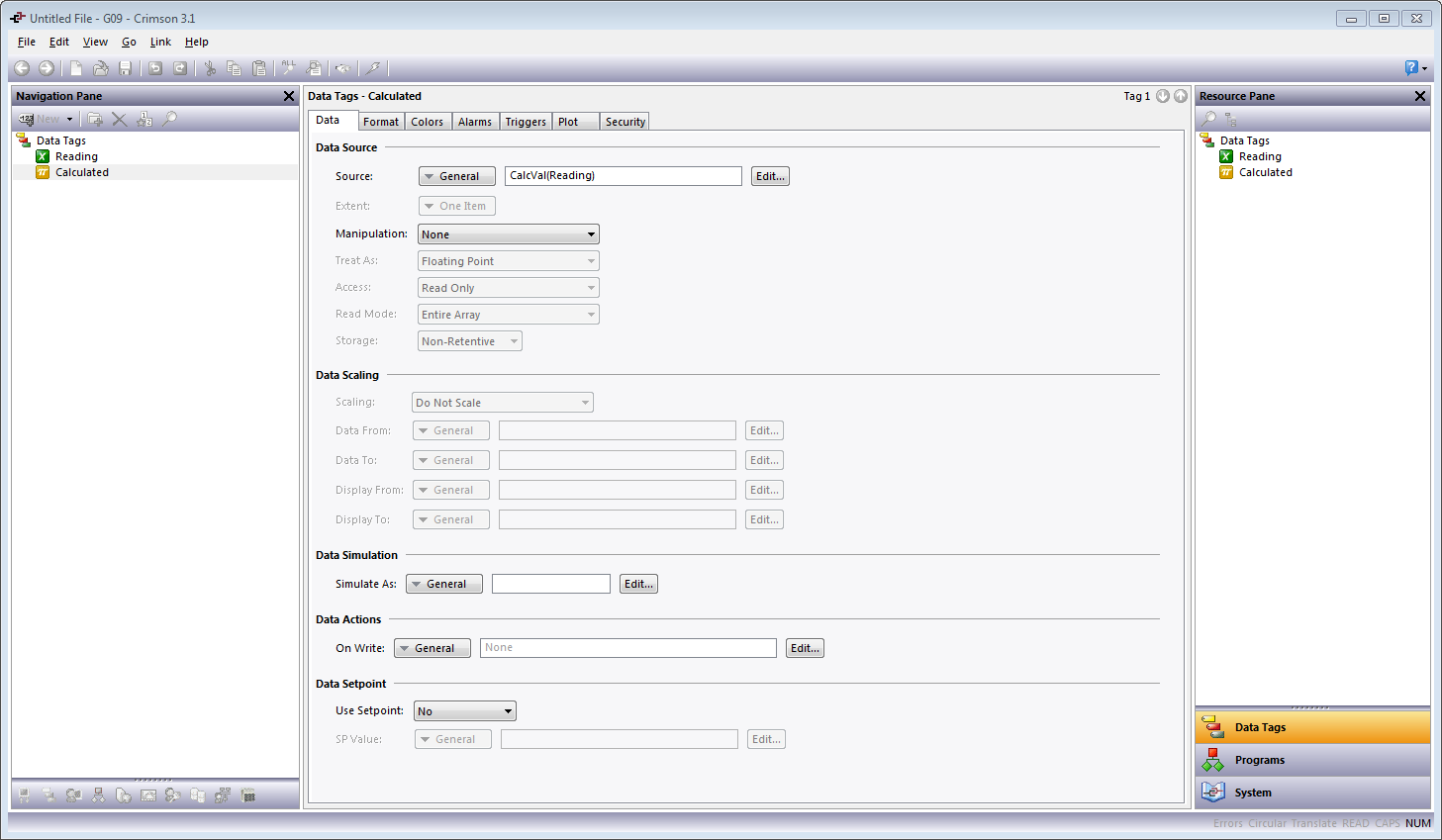
Task: Click Edit button next to Simulate As
Action: pos(638,584)
